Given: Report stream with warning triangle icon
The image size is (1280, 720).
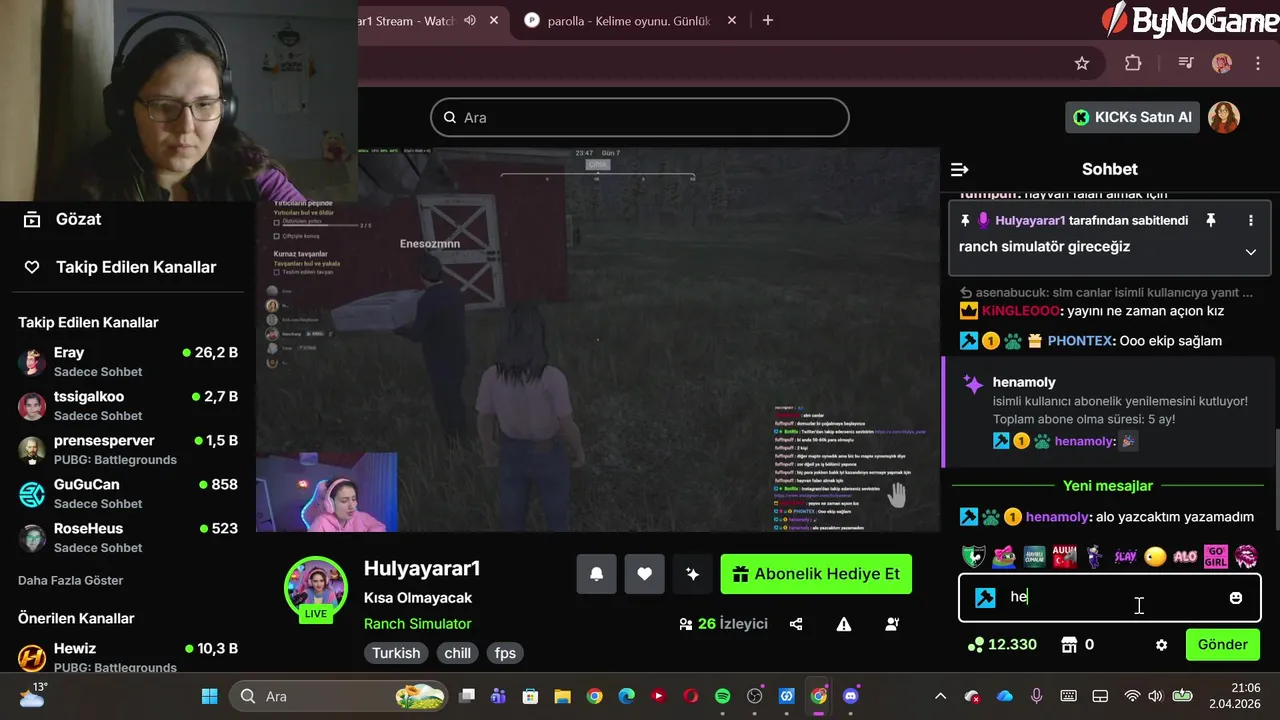Looking at the screenshot, I should 844,624.
